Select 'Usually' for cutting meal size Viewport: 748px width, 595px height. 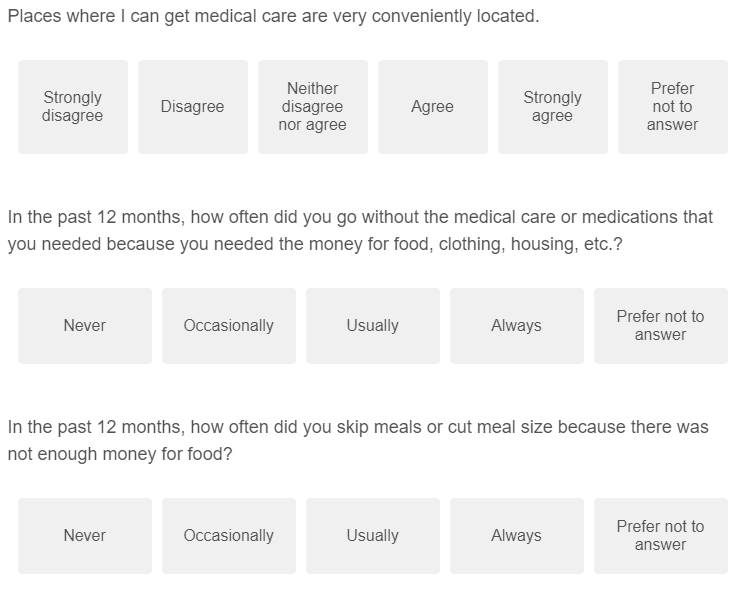pos(373,536)
